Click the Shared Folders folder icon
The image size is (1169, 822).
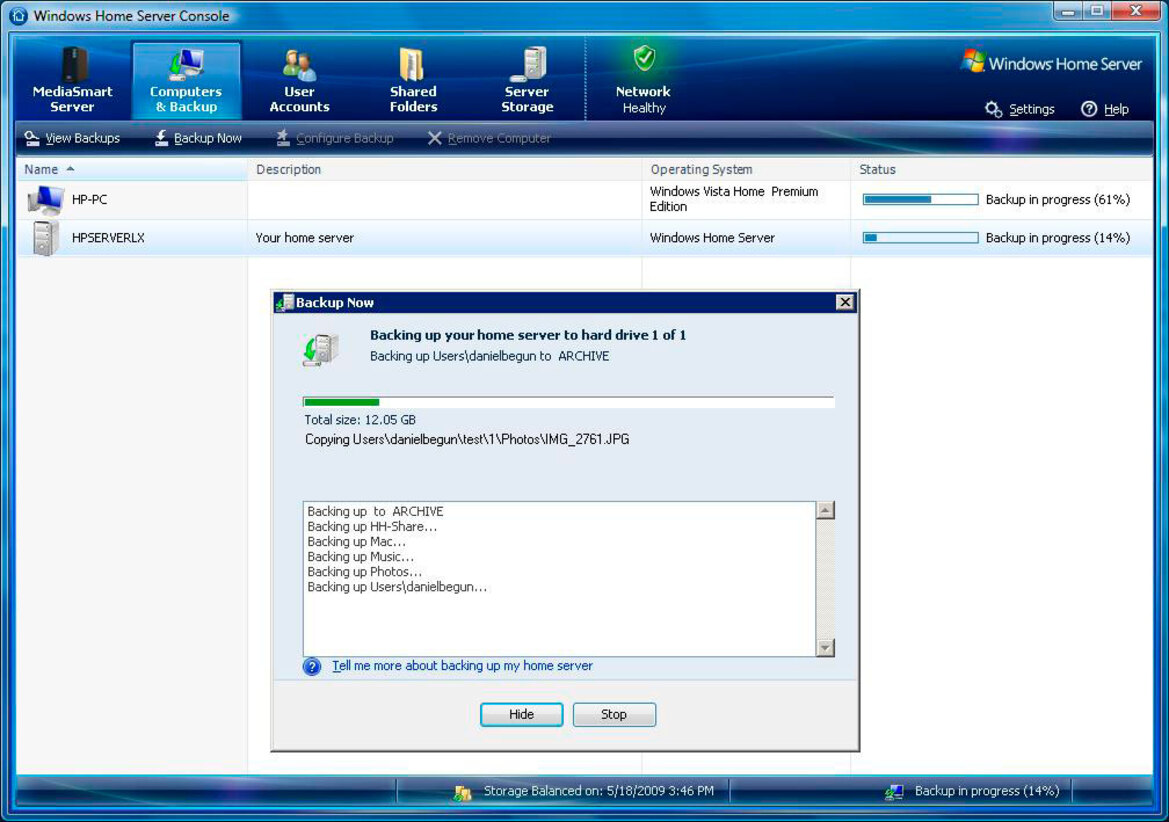point(412,65)
